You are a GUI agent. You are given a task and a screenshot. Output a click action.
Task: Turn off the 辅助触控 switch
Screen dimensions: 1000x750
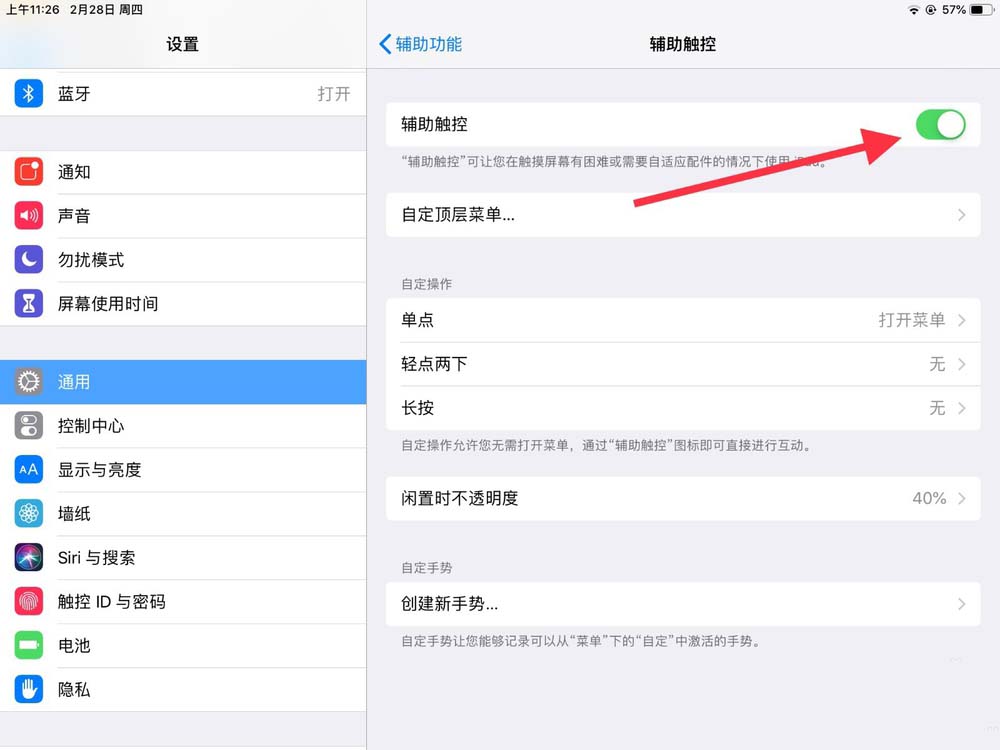(x=940, y=125)
